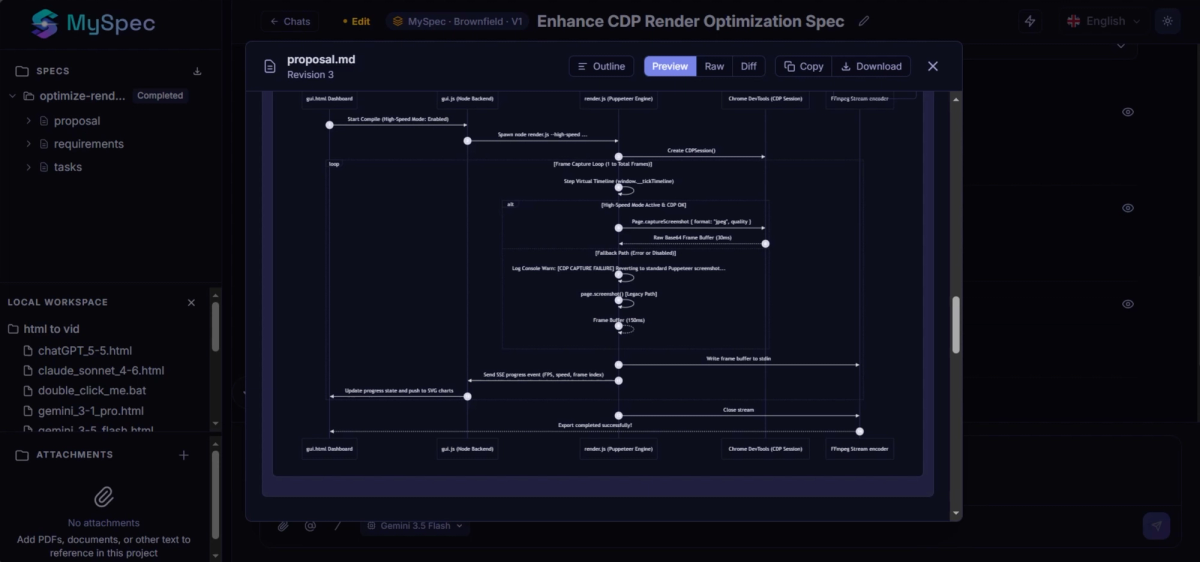Click top 'Chrome DevTools (CDP Session)' participant box
Image resolution: width=1200 pixels, height=562 pixels.
[x=765, y=98]
